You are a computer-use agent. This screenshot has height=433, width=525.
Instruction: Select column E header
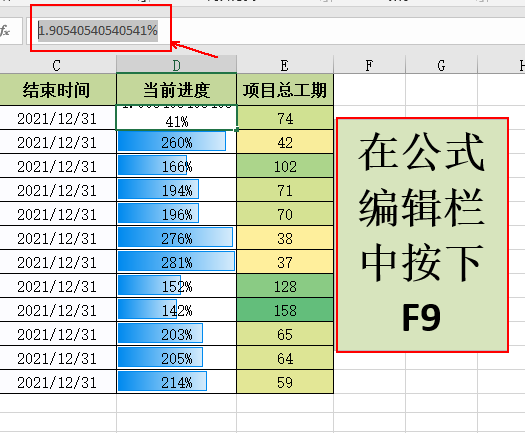click(x=285, y=65)
